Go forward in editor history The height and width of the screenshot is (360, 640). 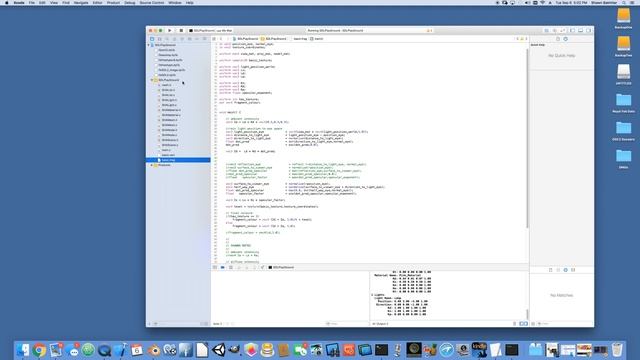(228, 39)
